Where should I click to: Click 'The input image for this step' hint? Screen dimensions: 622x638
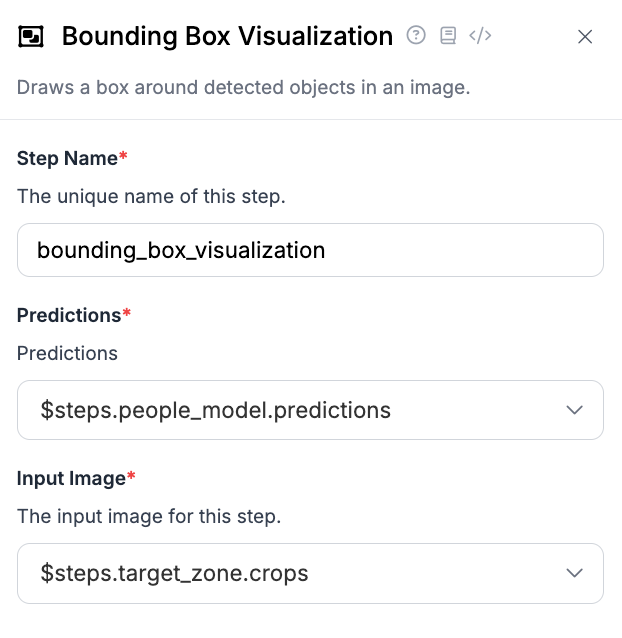pos(149,517)
